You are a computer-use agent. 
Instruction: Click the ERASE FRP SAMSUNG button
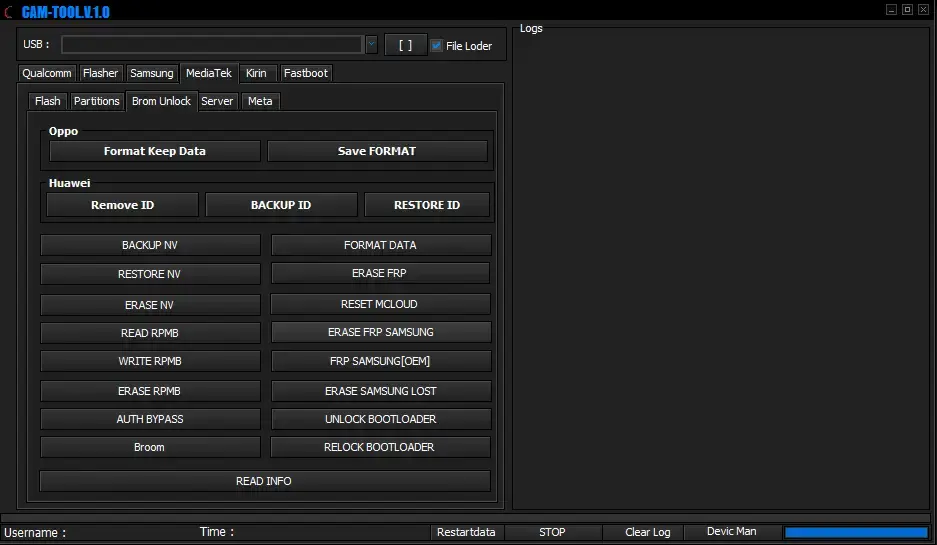point(381,332)
